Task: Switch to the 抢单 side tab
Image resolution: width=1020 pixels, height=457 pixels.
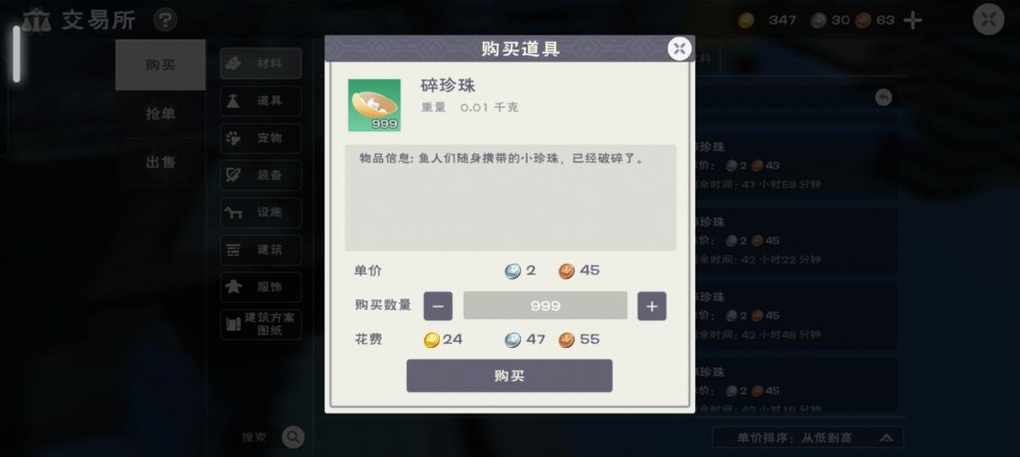Action: click(x=161, y=114)
